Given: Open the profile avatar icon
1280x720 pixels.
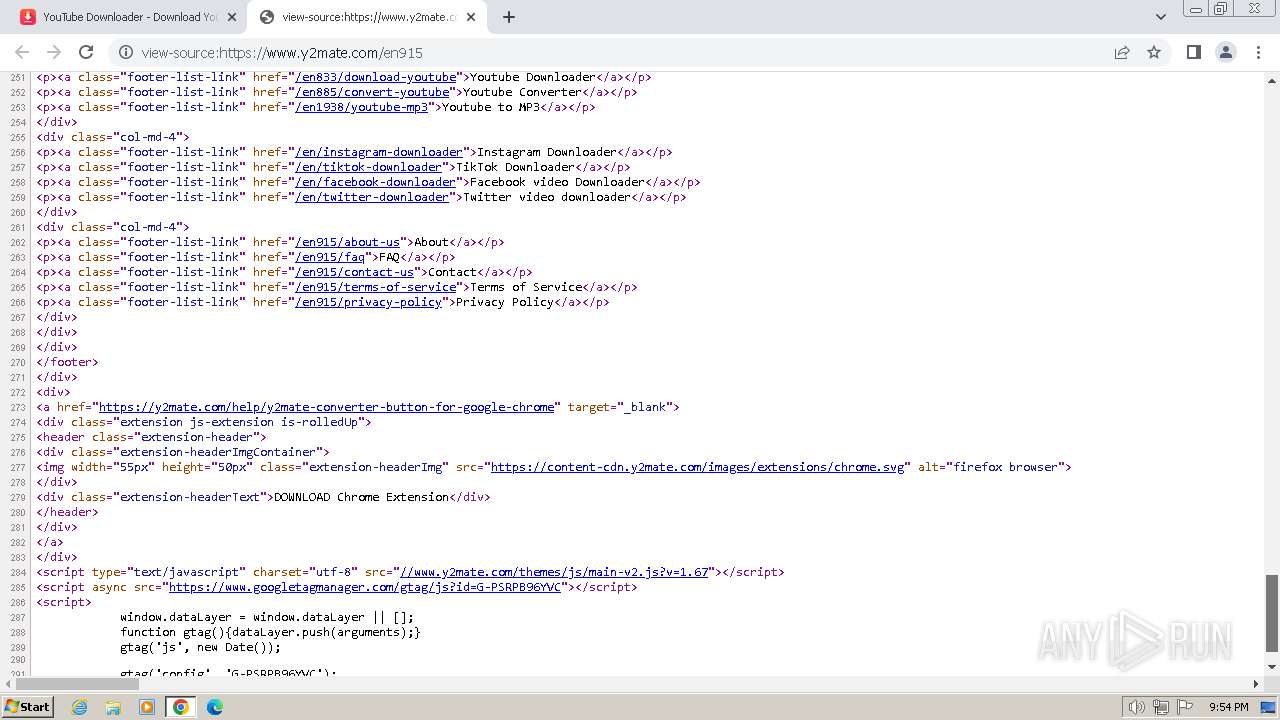Looking at the screenshot, I should coord(1225,52).
